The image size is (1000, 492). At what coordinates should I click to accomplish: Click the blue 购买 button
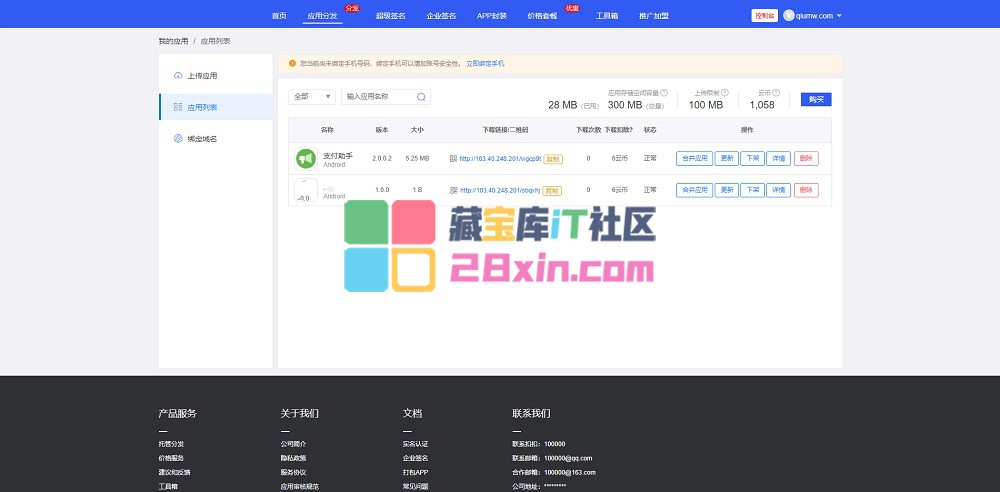[x=816, y=99]
